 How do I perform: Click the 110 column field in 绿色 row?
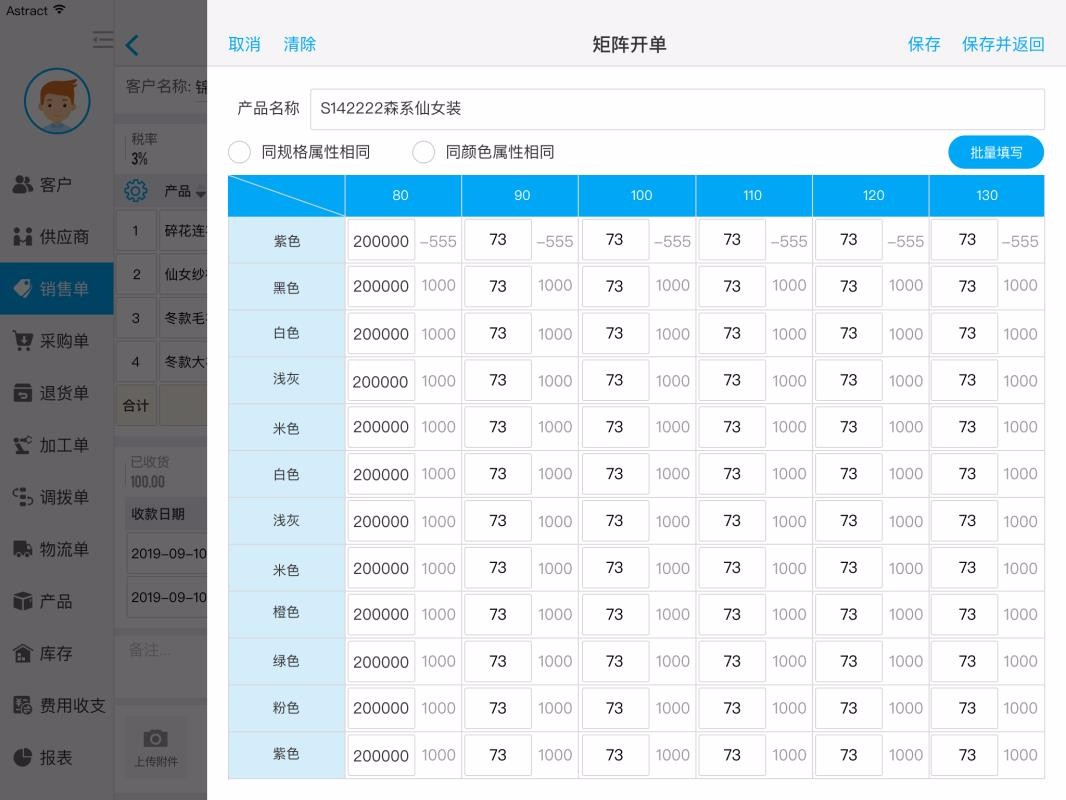(x=732, y=661)
